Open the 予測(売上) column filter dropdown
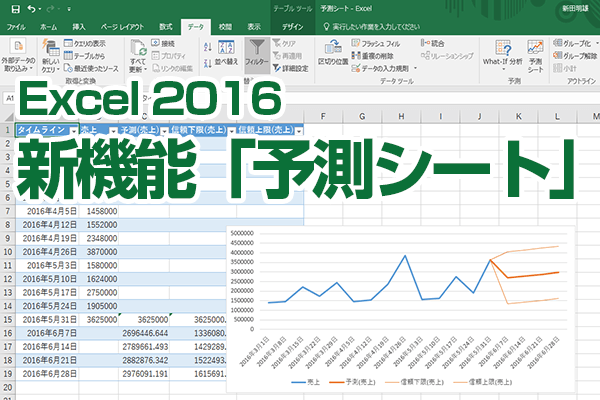Image resolution: width=600 pixels, height=400 pixels. pyautogui.click(x=164, y=131)
